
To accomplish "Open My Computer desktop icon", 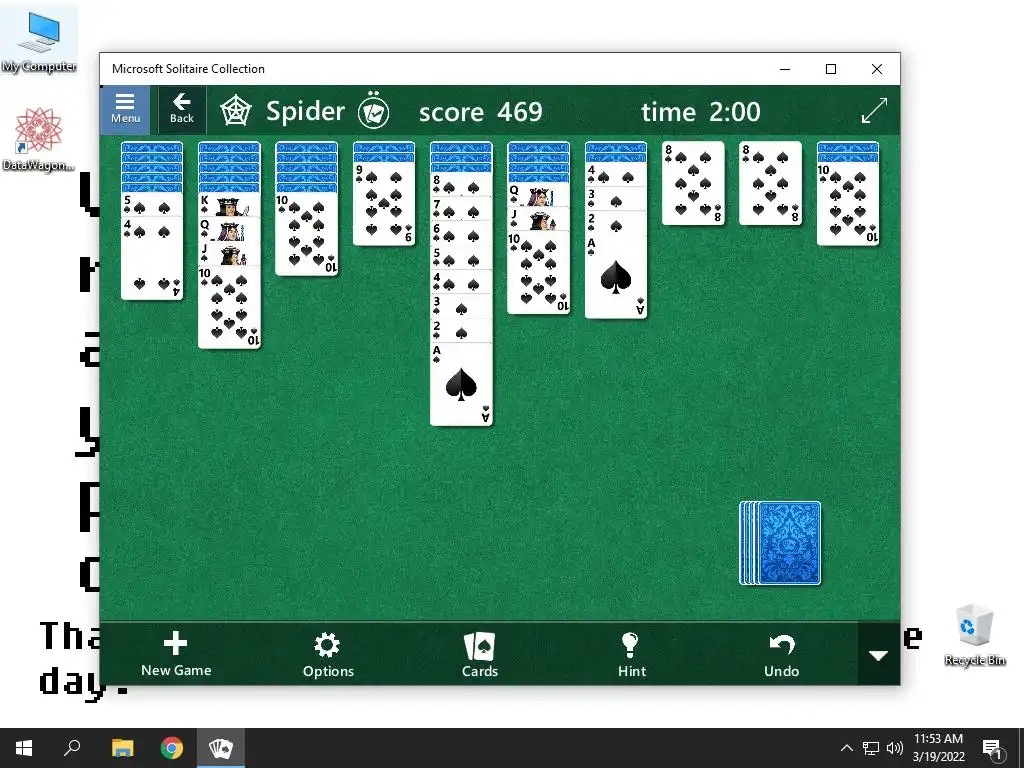I will pos(39,41).
